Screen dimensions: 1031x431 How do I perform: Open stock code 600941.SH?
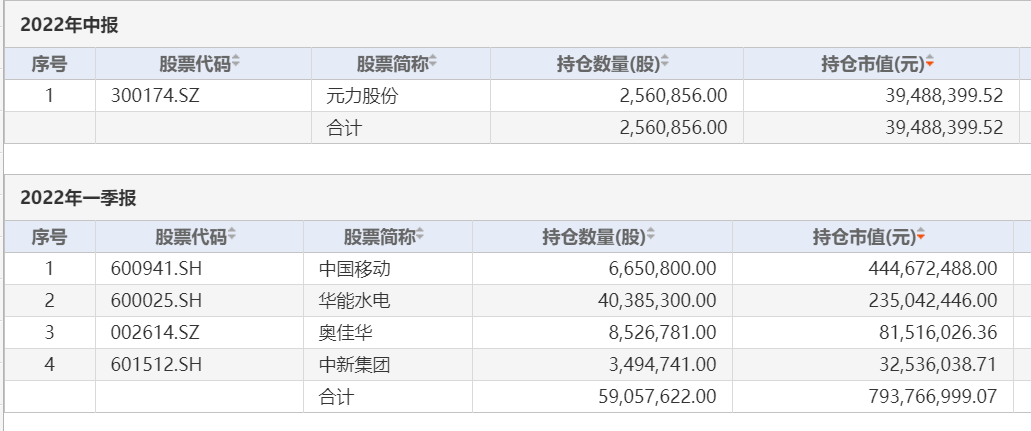pos(157,269)
